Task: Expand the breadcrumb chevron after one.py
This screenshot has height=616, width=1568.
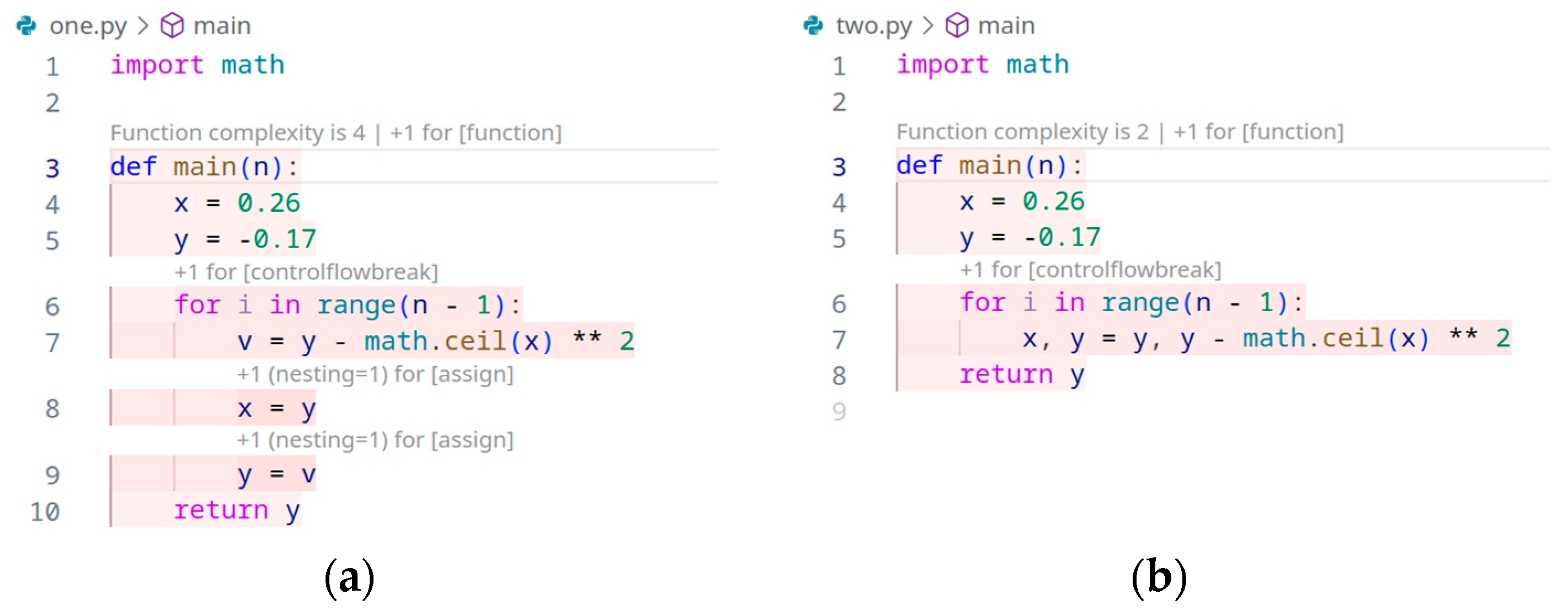Action: point(143,25)
